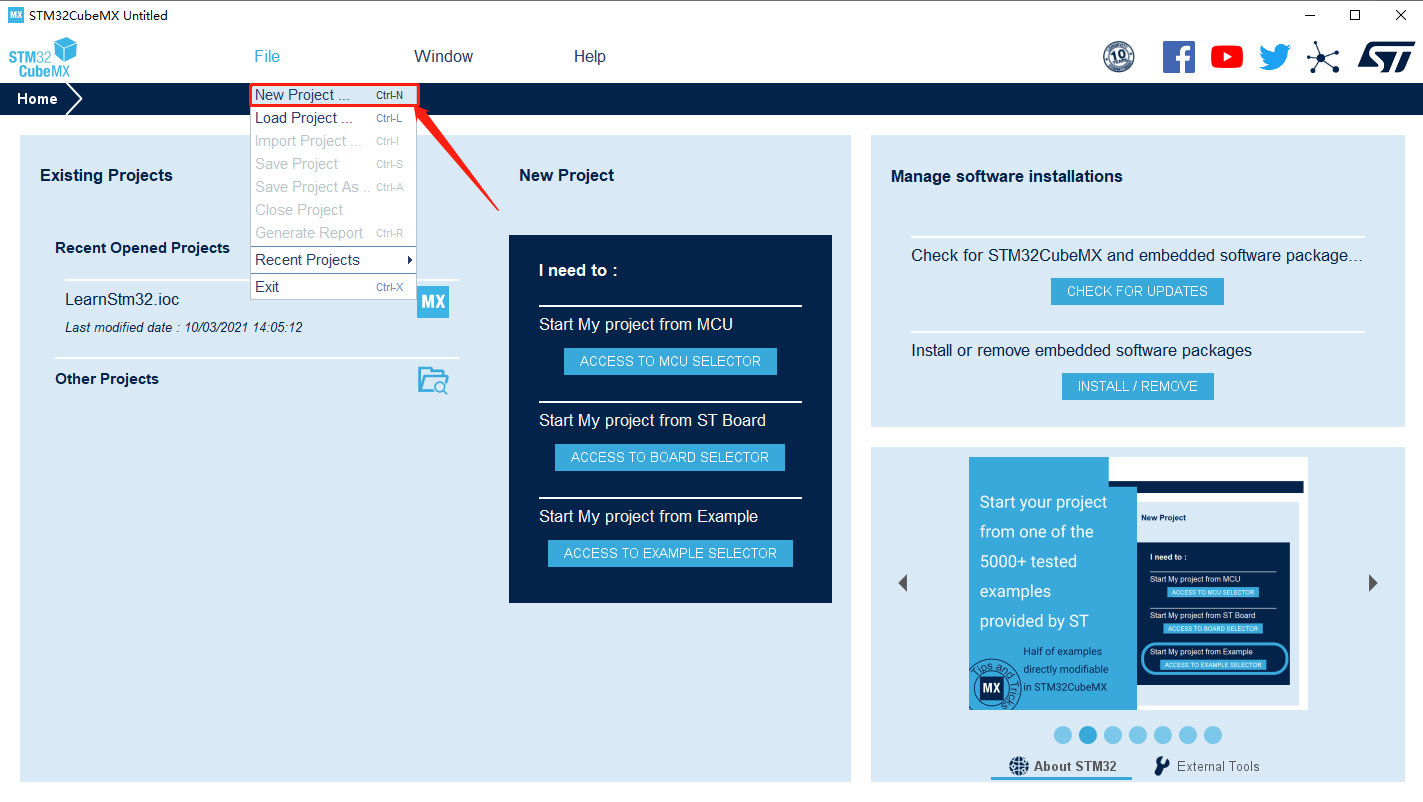This screenshot has width=1423, height=802.
Task: Click ACCESS TO BOARD SELECTOR button
Action: (x=670, y=457)
